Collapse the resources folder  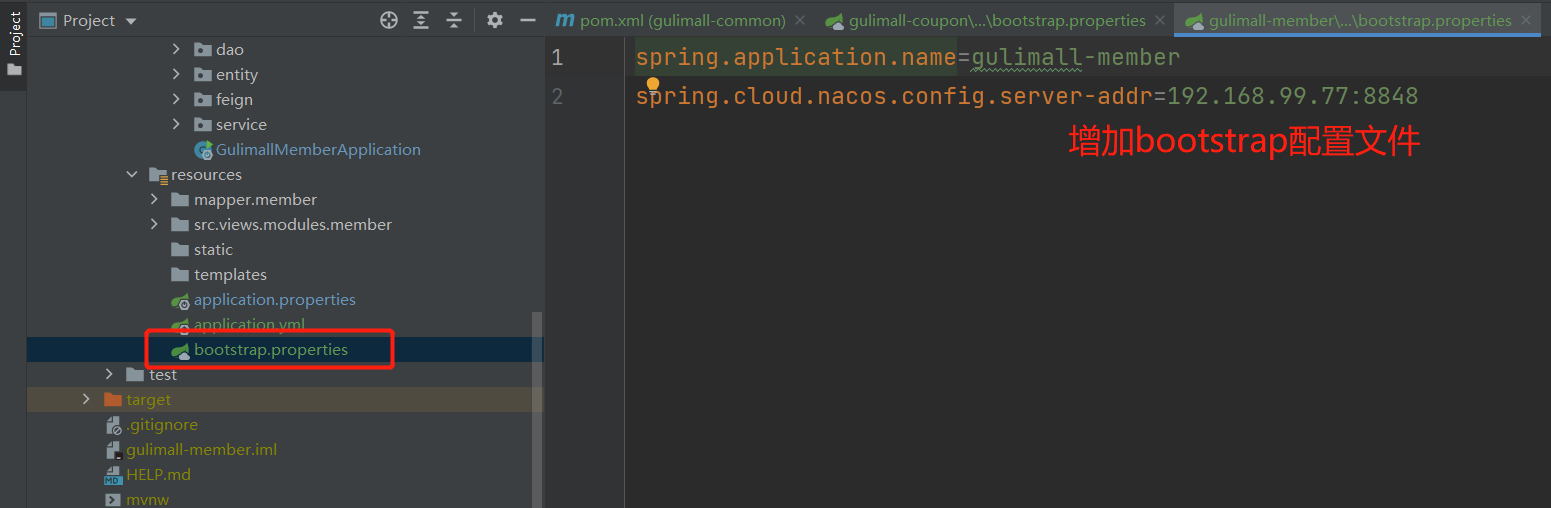pos(132,174)
